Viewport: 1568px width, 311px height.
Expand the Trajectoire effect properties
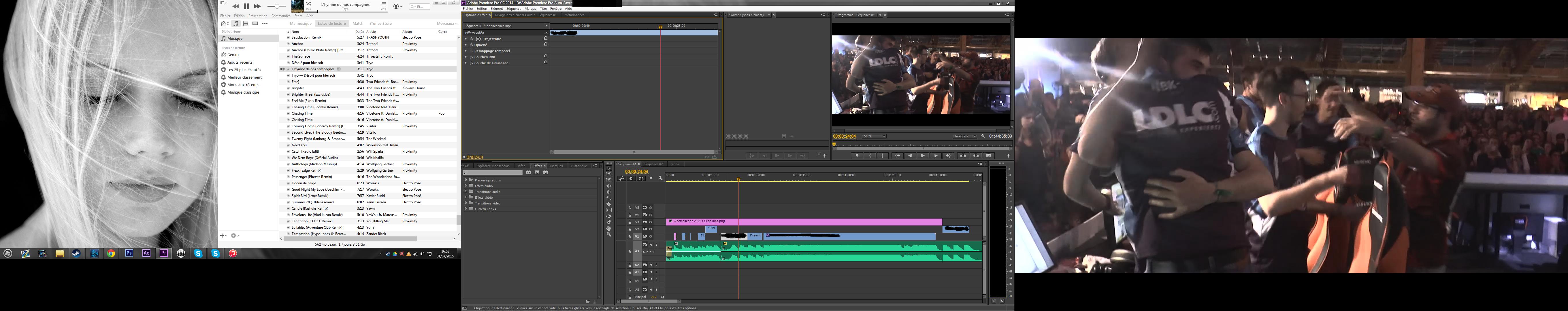pos(466,38)
